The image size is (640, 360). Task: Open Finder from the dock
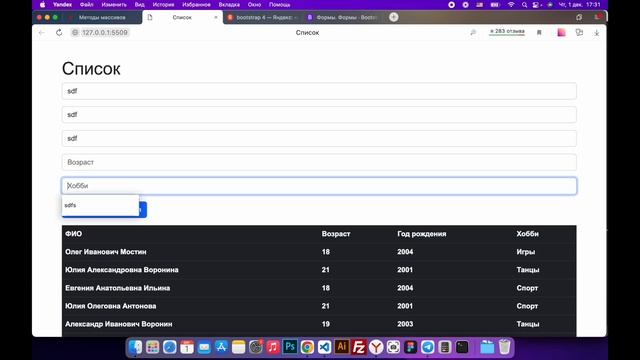135,347
